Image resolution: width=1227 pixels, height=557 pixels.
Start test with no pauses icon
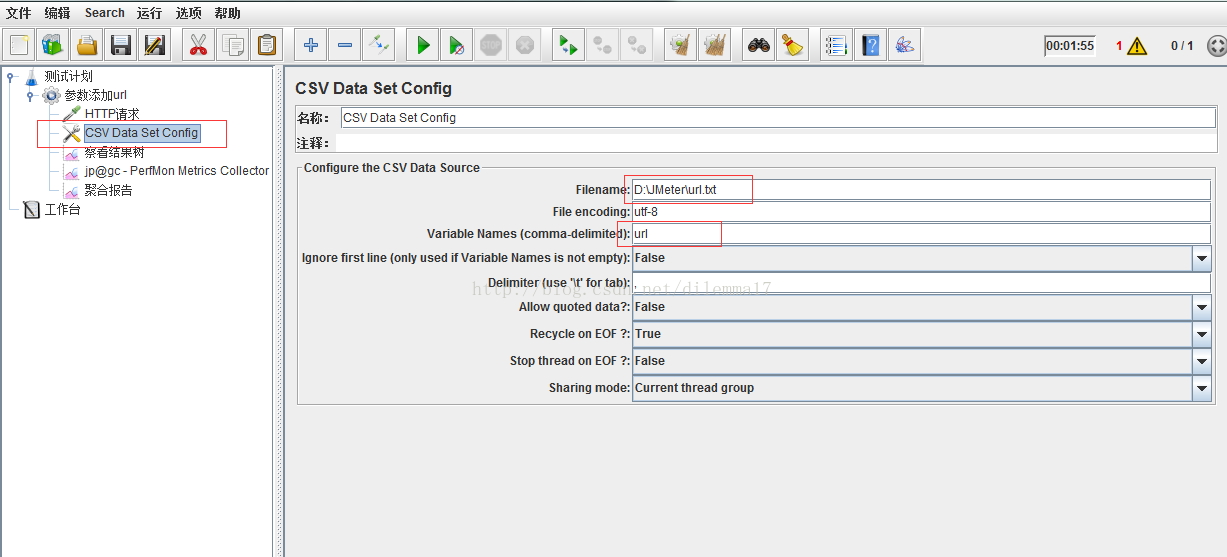point(457,45)
